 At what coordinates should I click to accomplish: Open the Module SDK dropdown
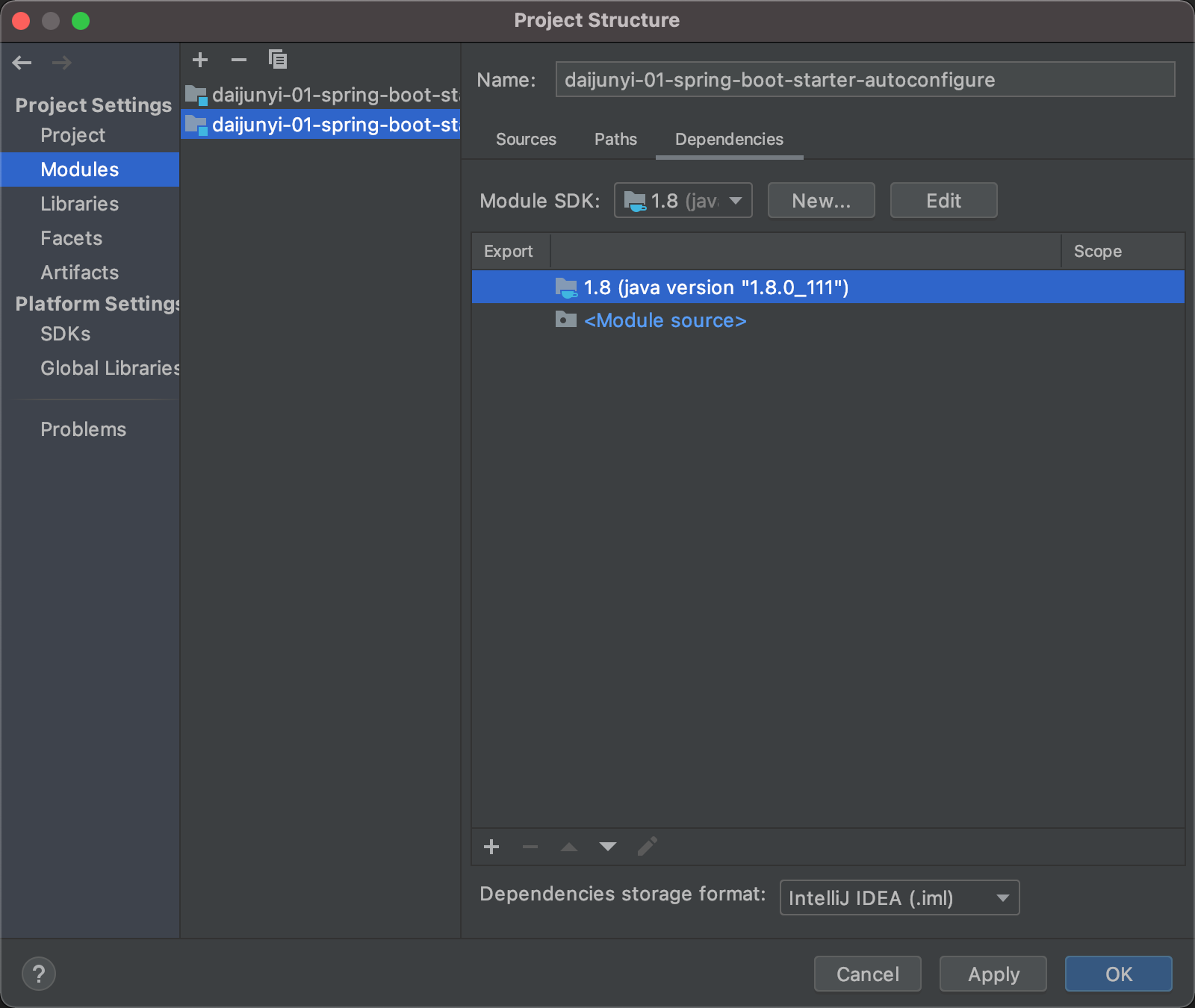[683, 200]
